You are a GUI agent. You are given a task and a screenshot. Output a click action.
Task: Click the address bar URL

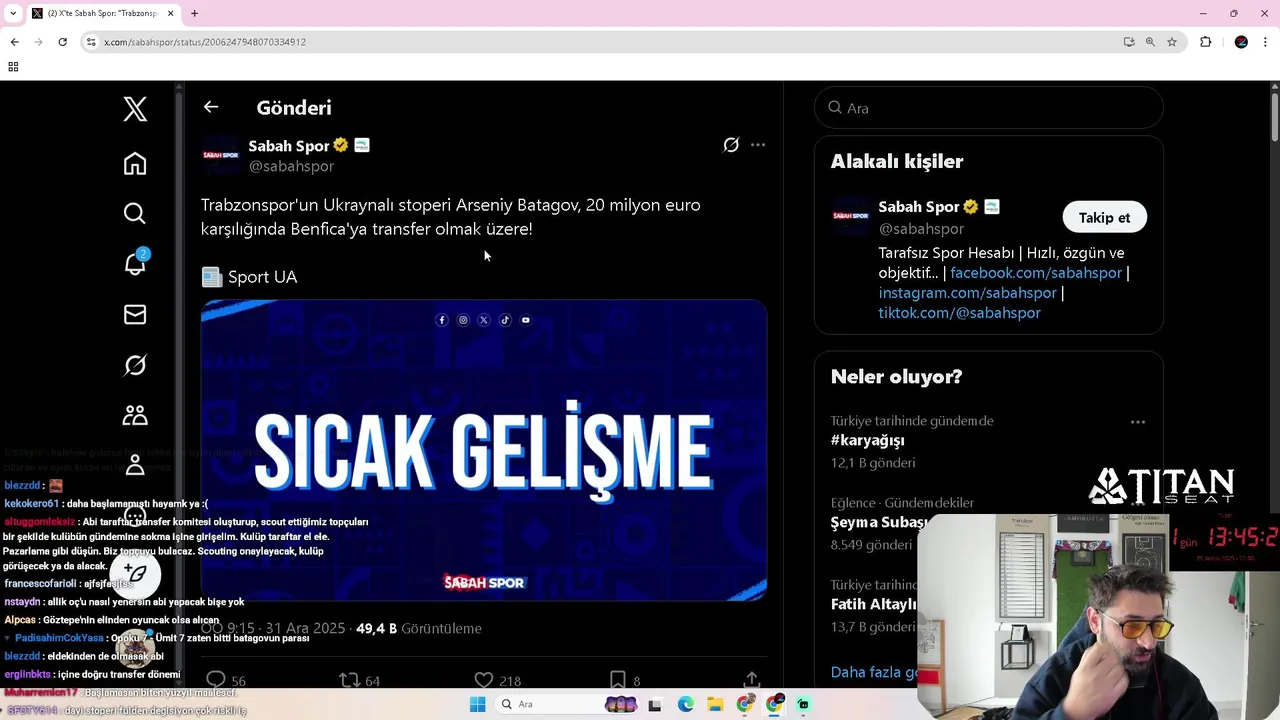[205, 42]
